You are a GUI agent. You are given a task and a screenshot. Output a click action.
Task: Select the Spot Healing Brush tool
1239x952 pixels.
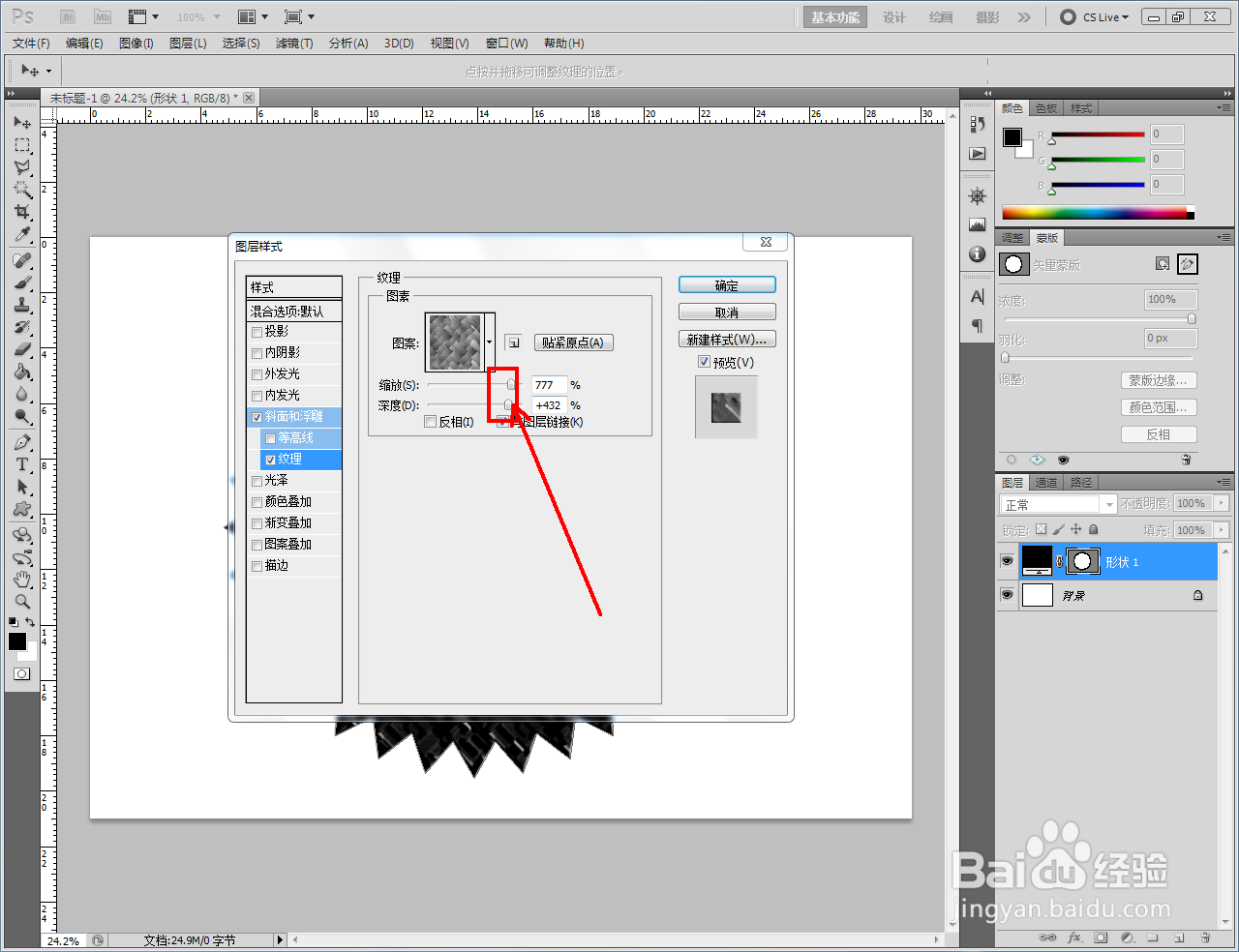click(21, 261)
